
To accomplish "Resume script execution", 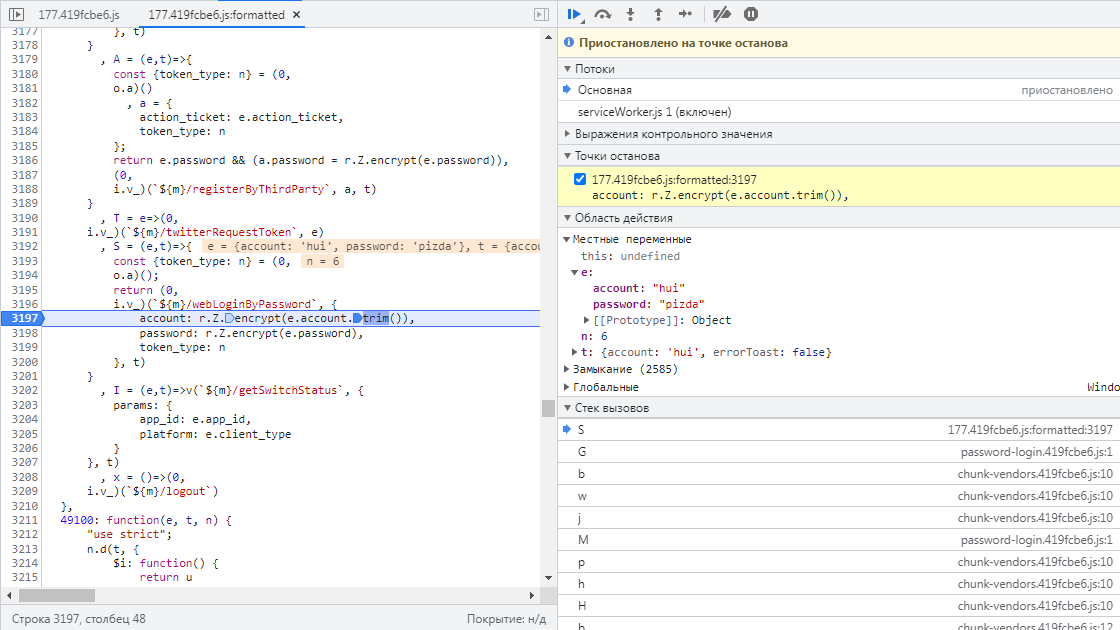I will point(574,14).
